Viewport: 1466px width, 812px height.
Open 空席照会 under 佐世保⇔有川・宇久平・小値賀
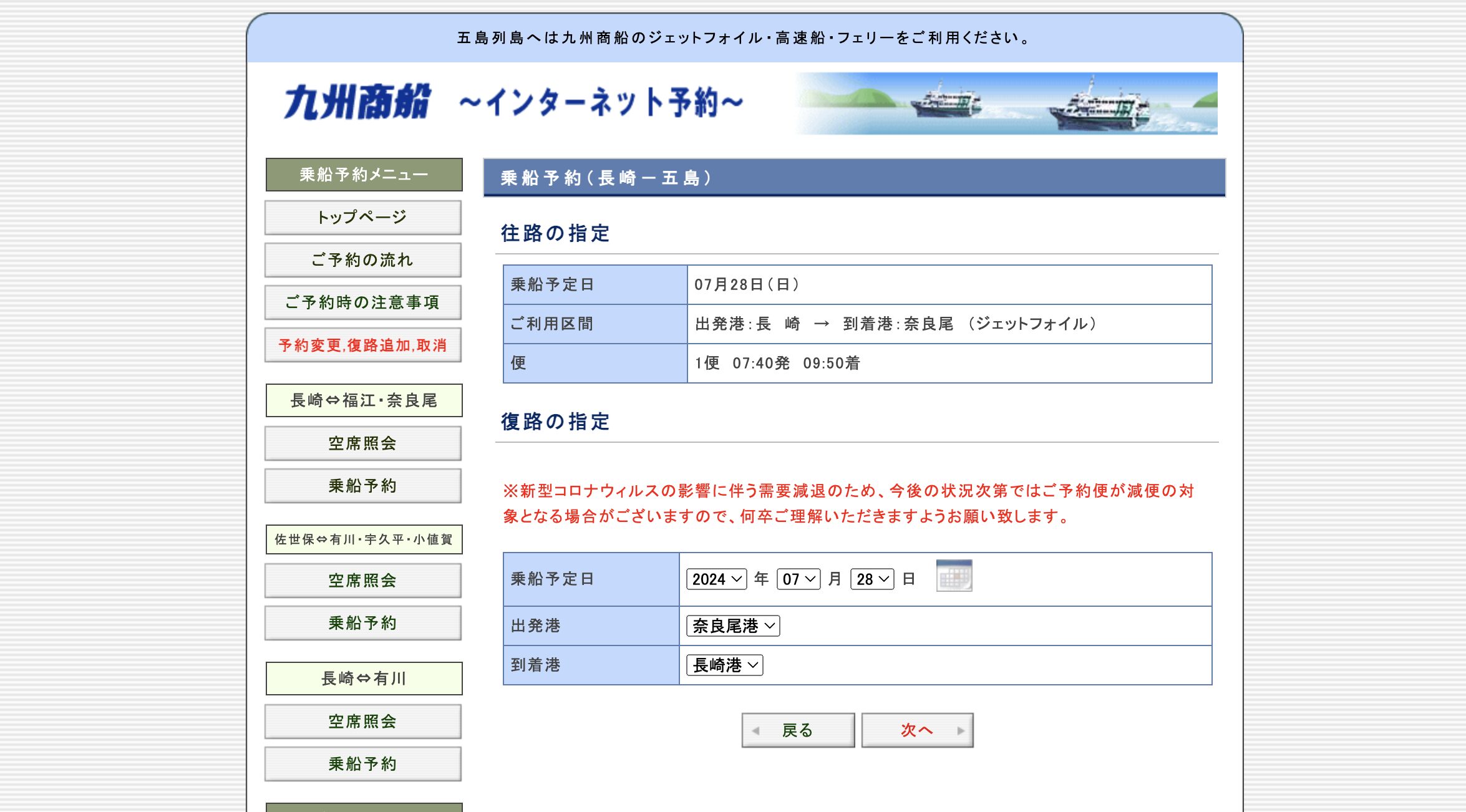coord(363,581)
